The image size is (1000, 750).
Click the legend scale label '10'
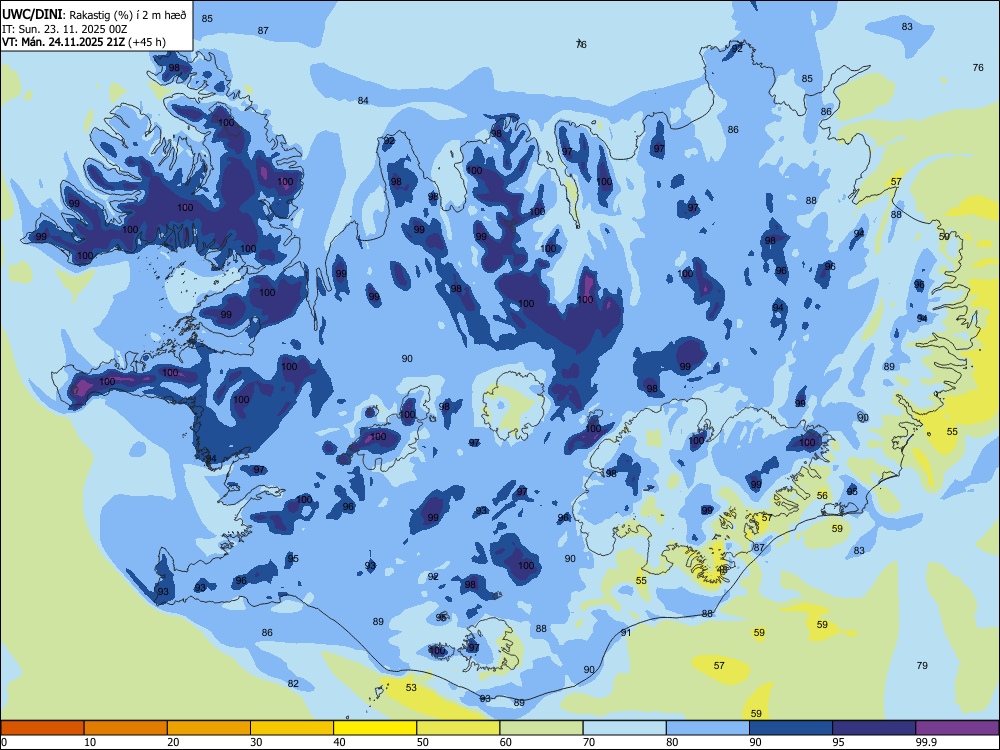tap(90, 742)
